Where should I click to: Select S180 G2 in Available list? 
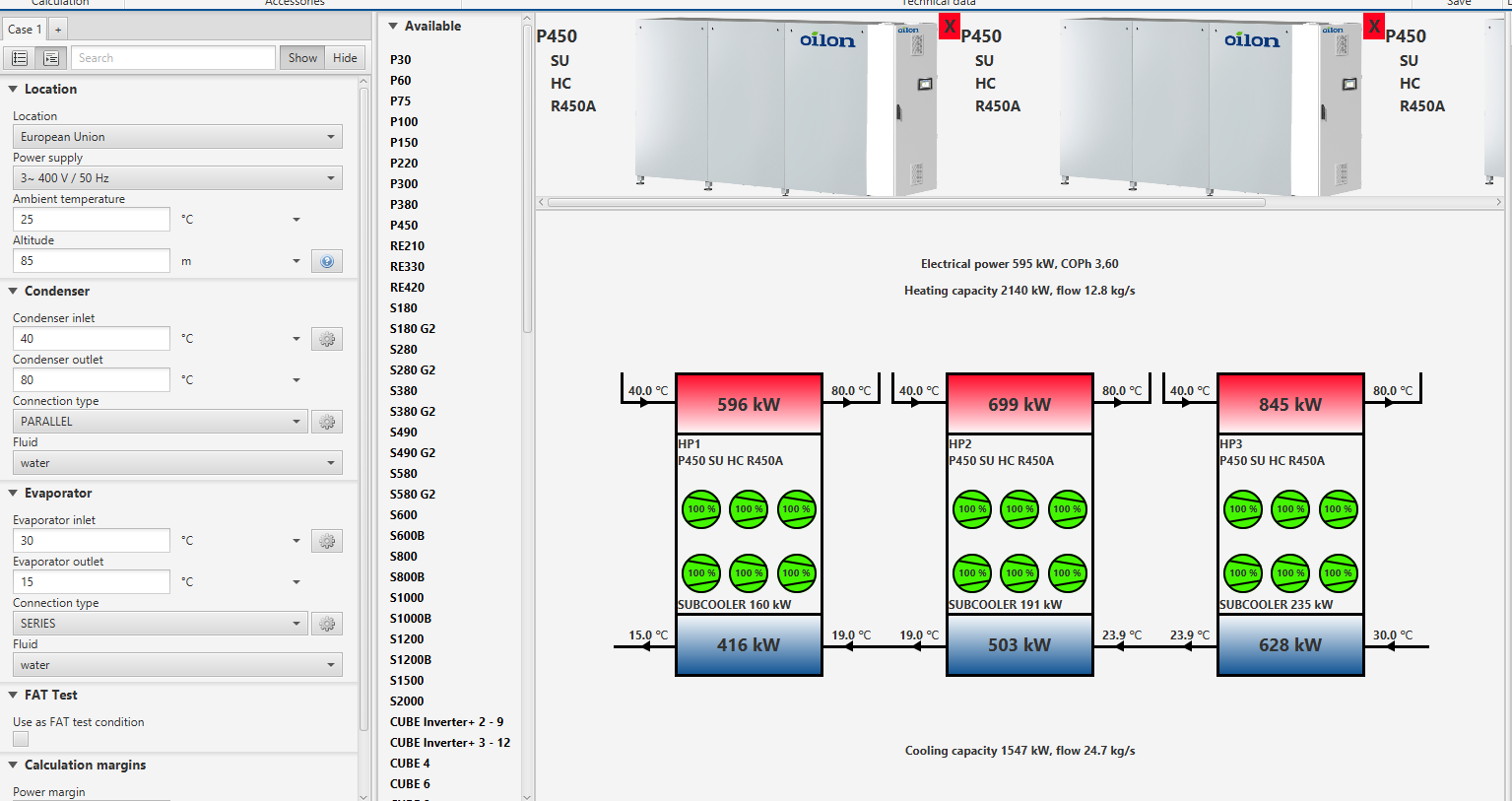(413, 328)
